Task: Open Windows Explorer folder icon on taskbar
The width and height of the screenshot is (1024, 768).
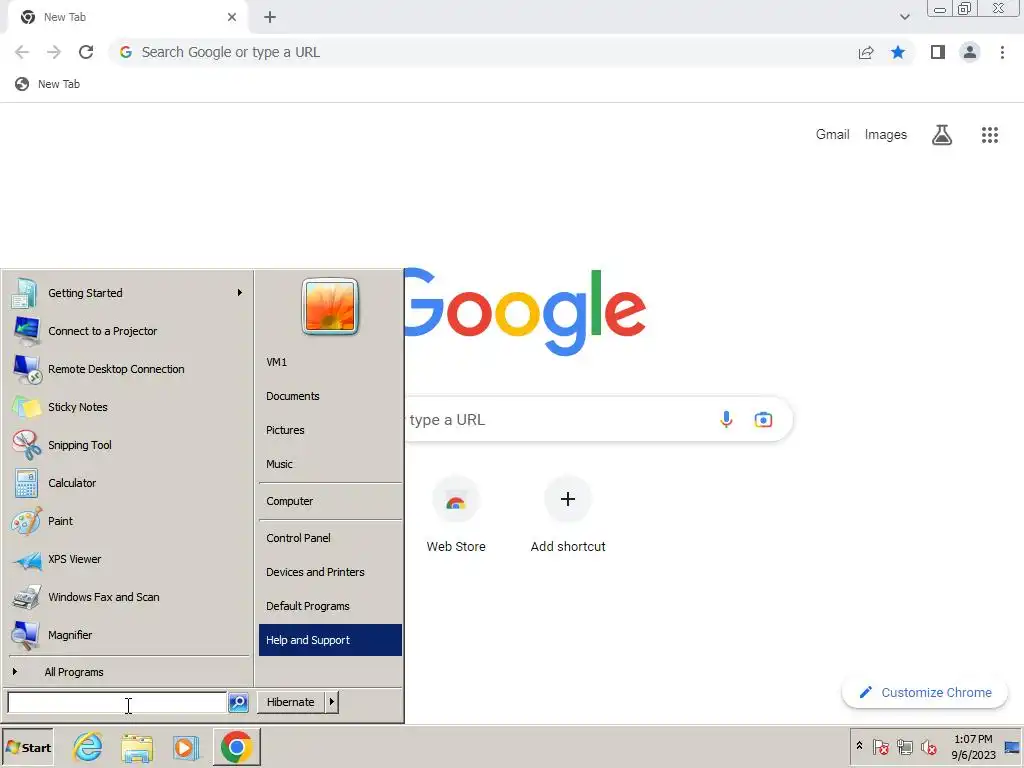Action: (x=137, y=748)
